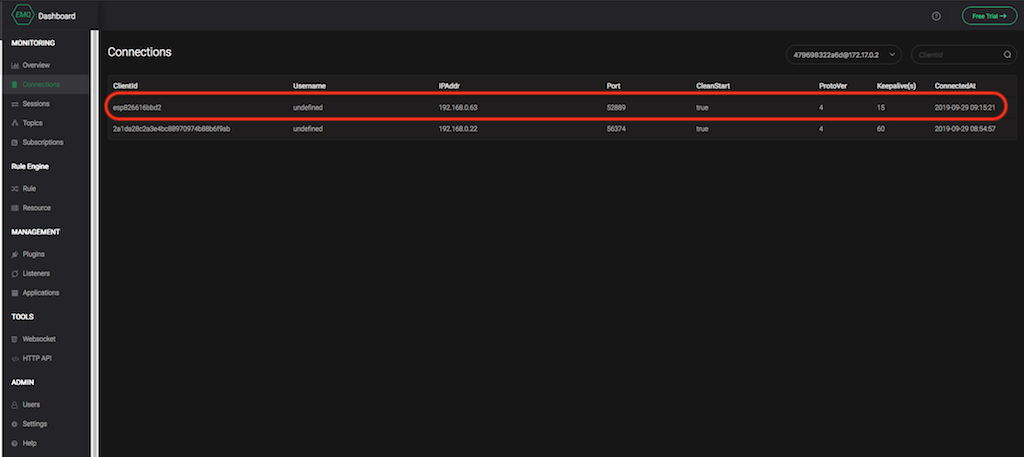Click keepalive value 15
The height and width of the screenshot is (457, 1024).
pos(880,108)
